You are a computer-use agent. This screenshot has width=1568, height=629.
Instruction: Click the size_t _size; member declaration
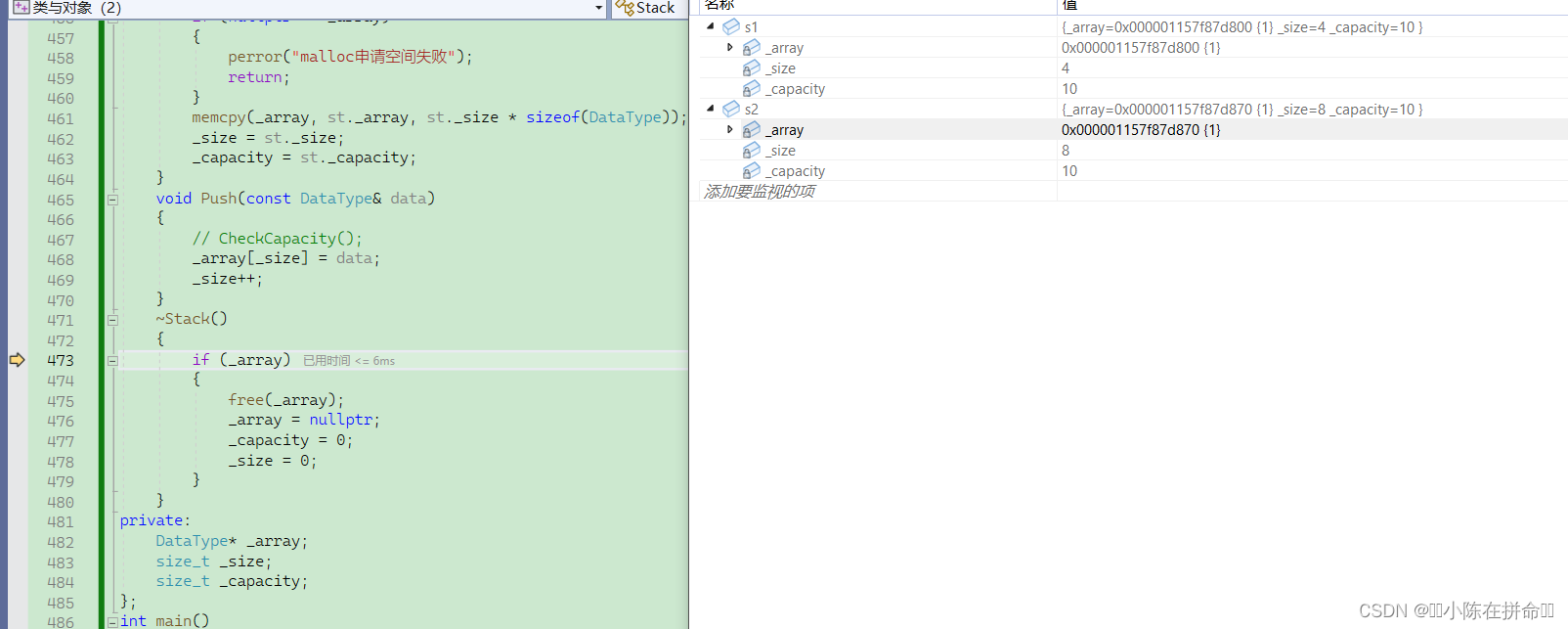[x=214, y=562]
